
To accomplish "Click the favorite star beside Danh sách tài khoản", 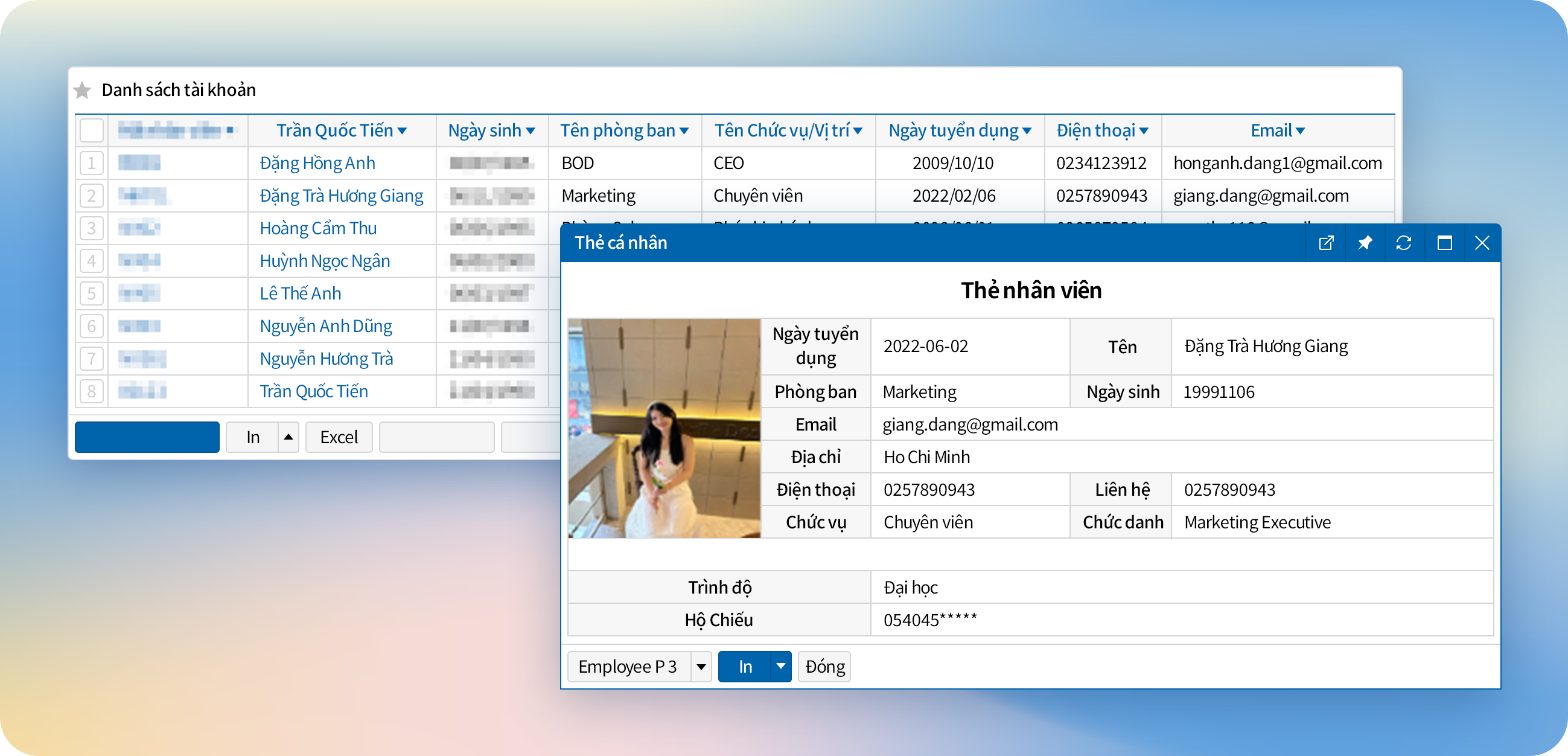I will [x=82, y=90].
